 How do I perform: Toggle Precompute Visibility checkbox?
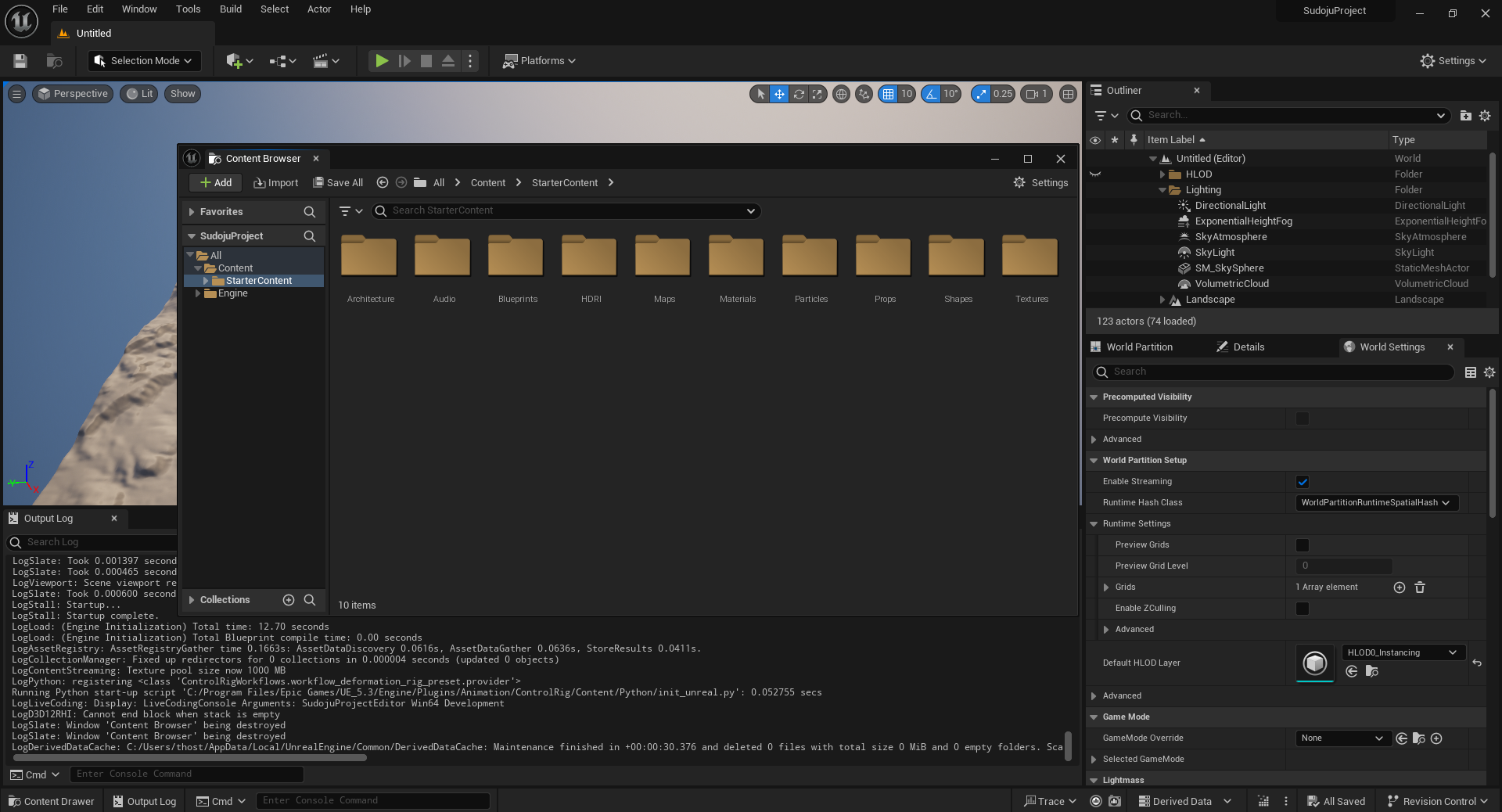[x=1303, y=419]
